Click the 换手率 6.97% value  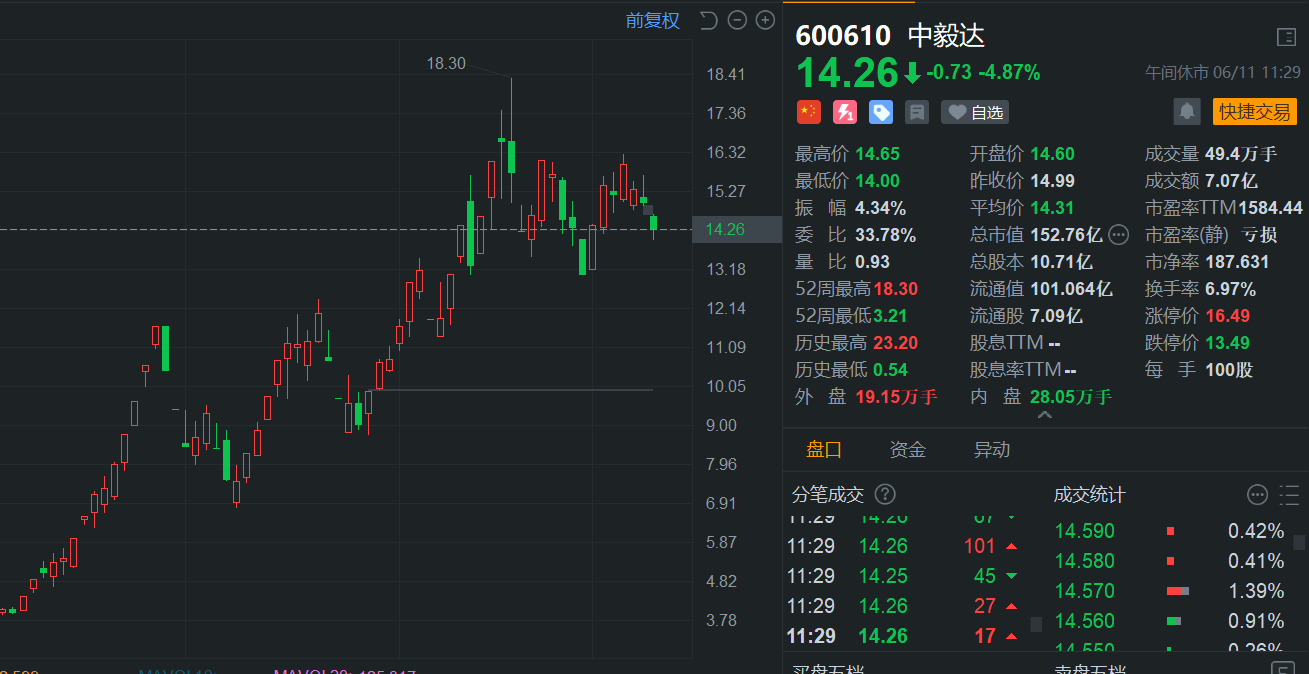click(1230, 289)
